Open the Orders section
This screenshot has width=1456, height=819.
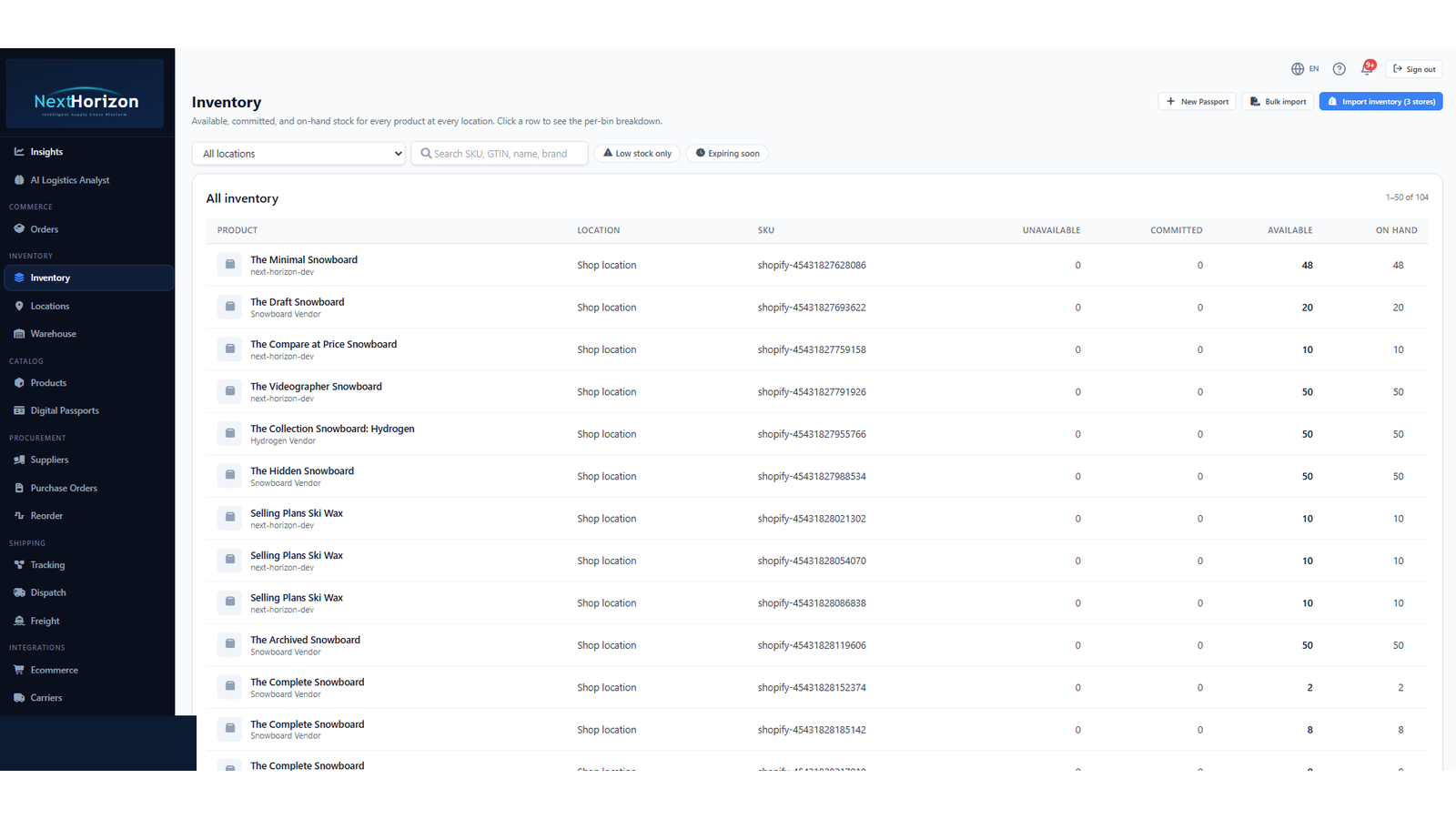[x=44, y=229]
